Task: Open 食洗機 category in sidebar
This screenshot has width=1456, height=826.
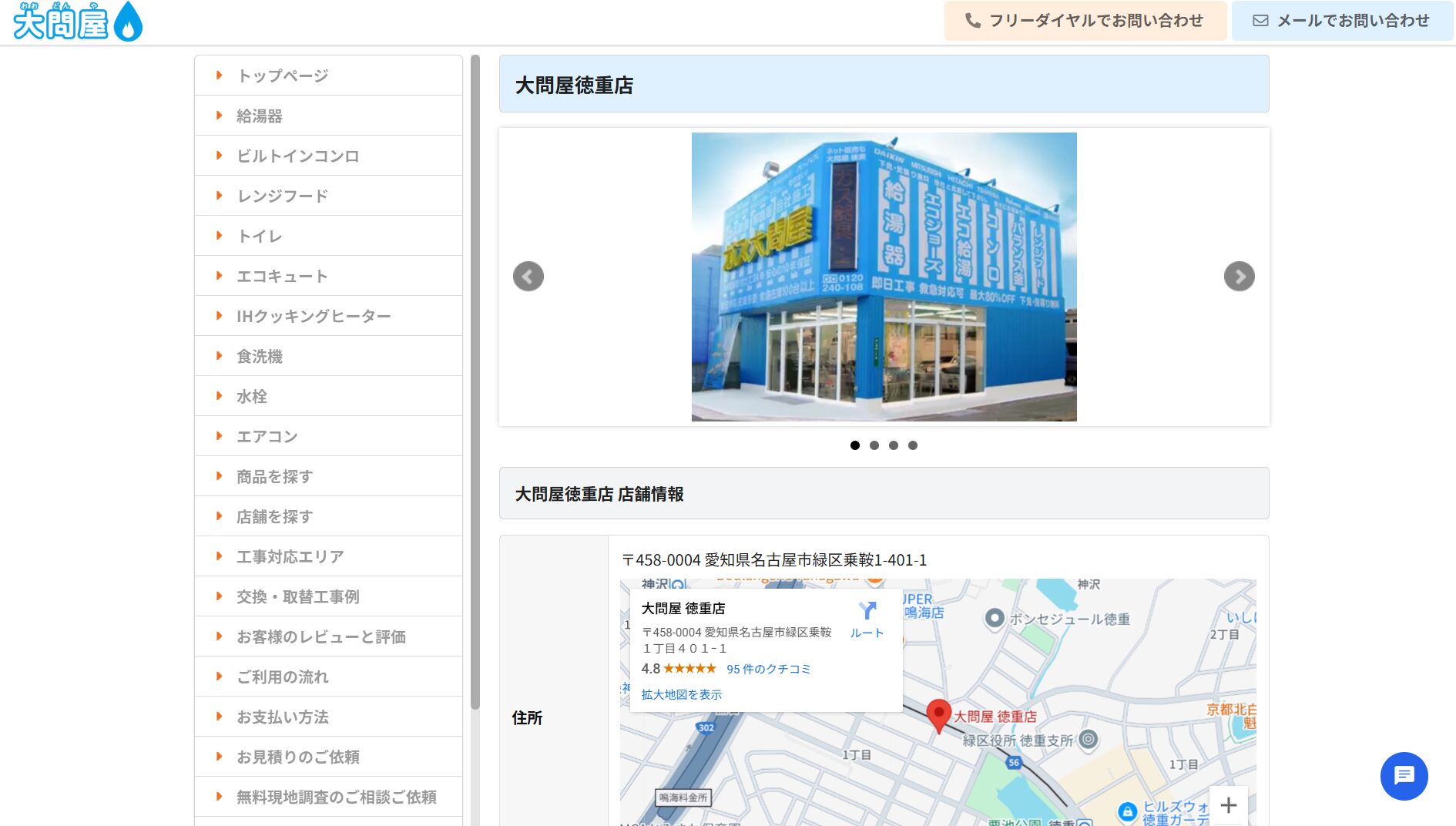Action: 329,356
